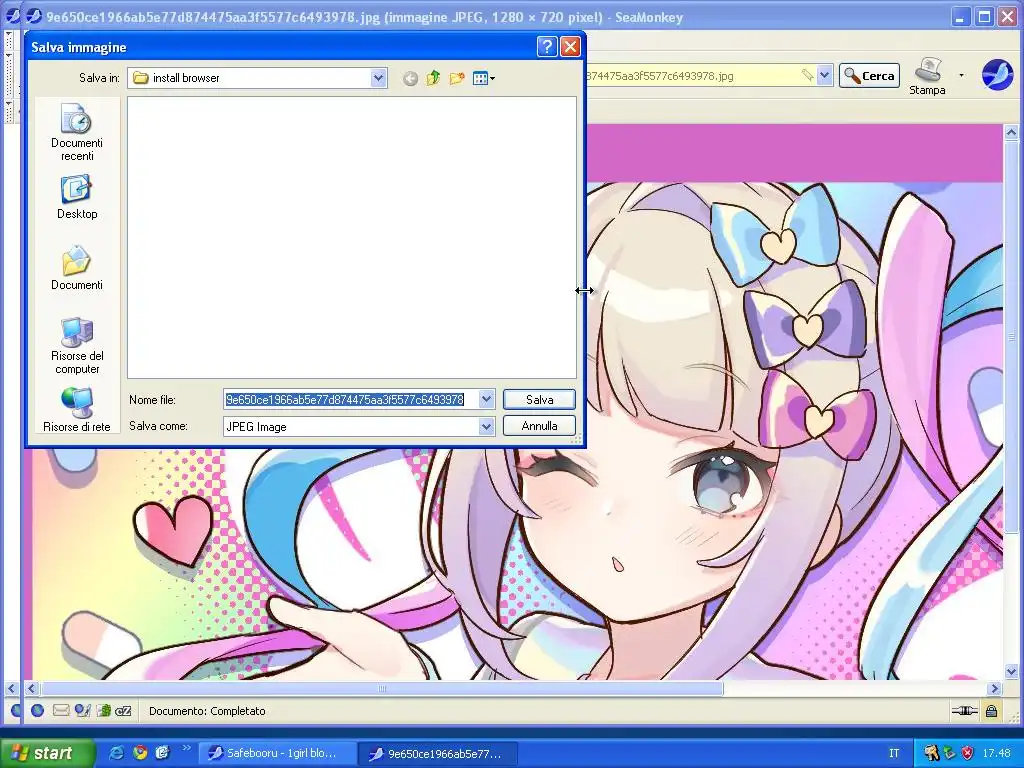The height and width of the screenshot is (768, 1024).
Task: Click the security padlock icon
Action: [x=991, y=711]
